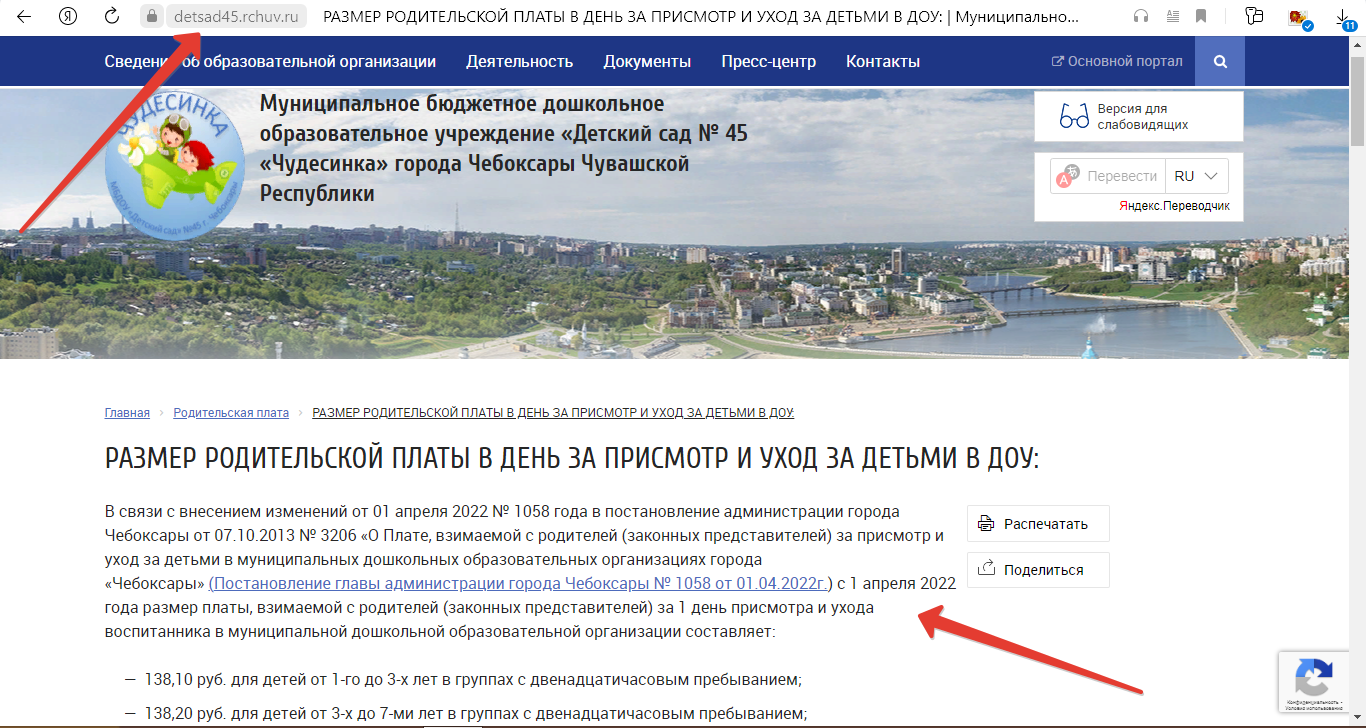This screenshot has height=728, width=1366.
Task: Activate the headphones voice assistant icon
Action: coord(1142,15)
